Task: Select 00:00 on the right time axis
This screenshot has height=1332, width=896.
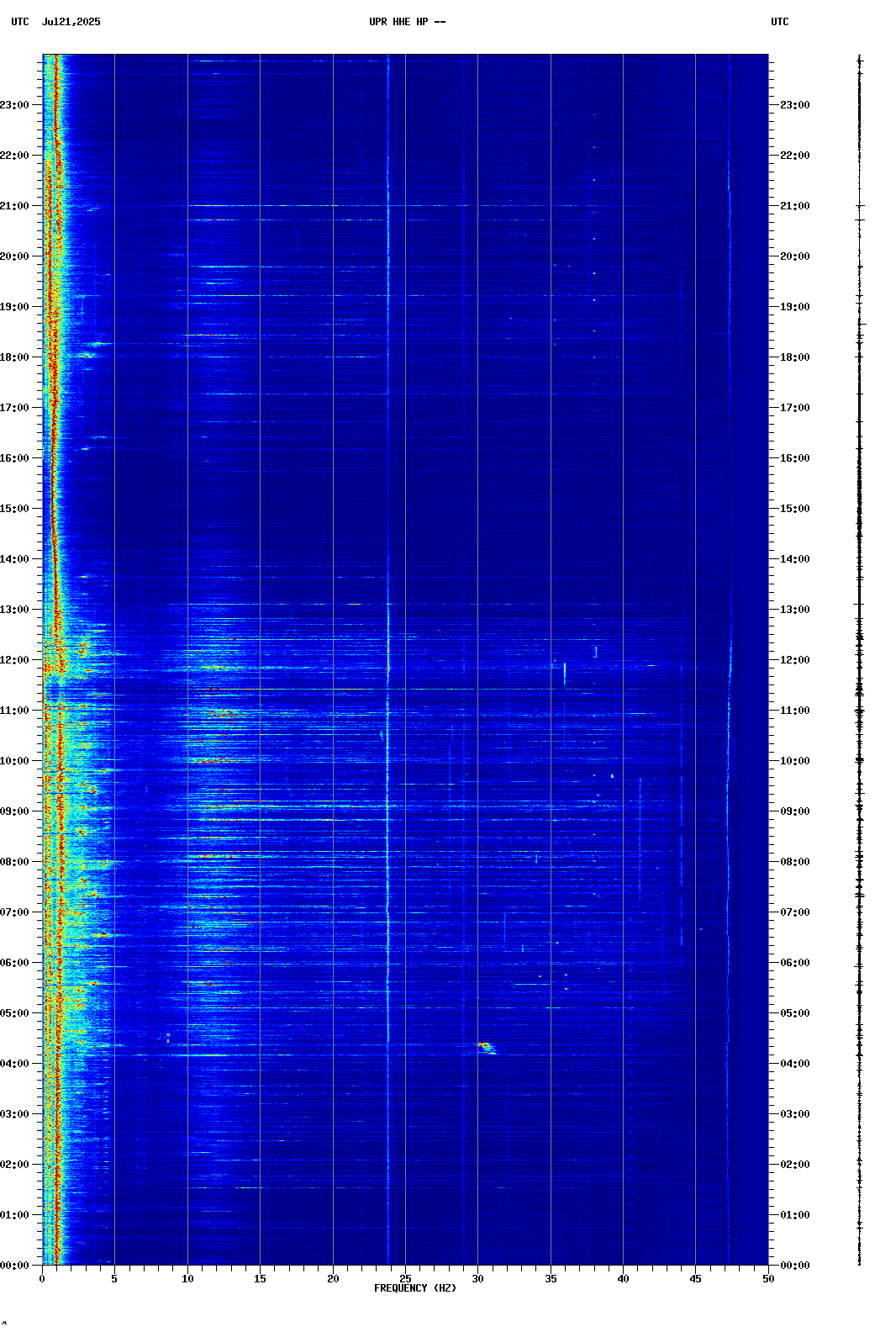Action: (795, 1266)
